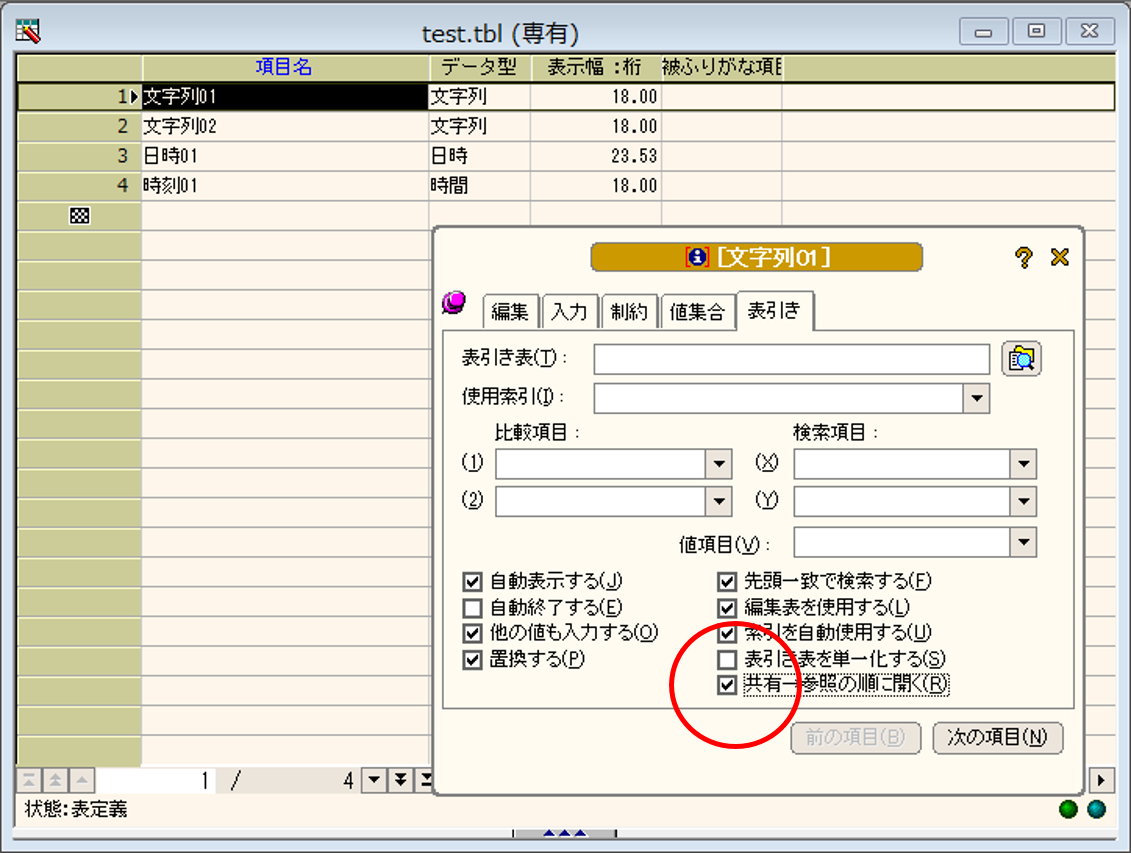
Task: Click the purple pin icon beside tabs
Action: point(454,303)
